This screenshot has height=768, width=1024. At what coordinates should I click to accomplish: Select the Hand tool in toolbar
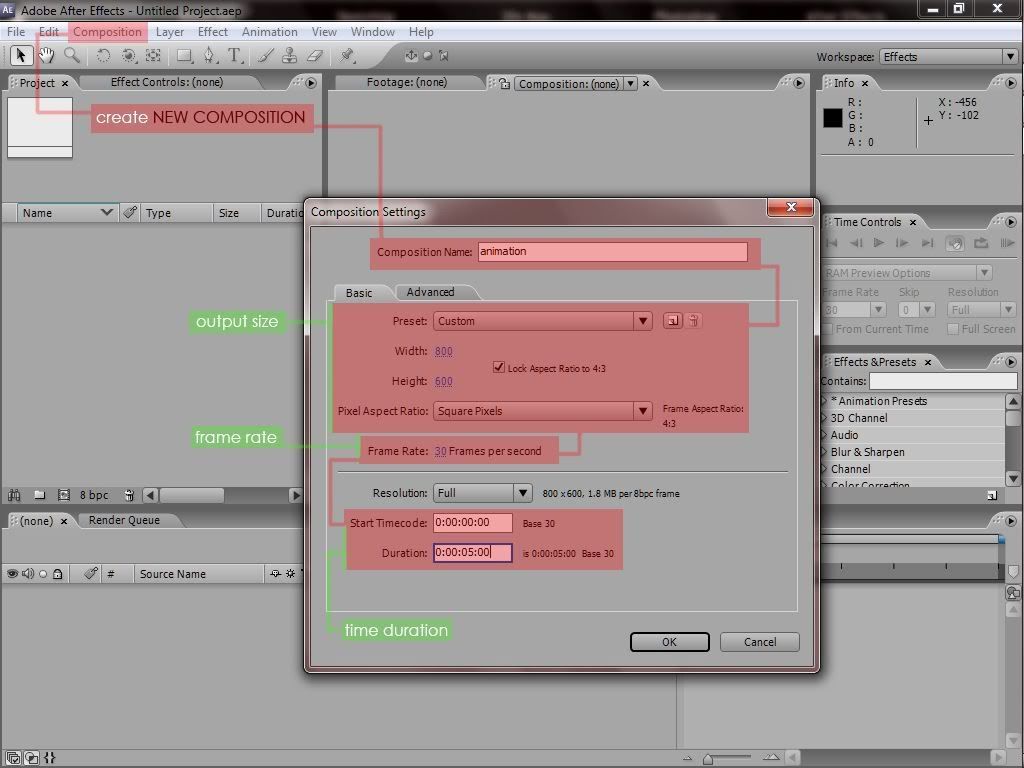click(46, 56)
